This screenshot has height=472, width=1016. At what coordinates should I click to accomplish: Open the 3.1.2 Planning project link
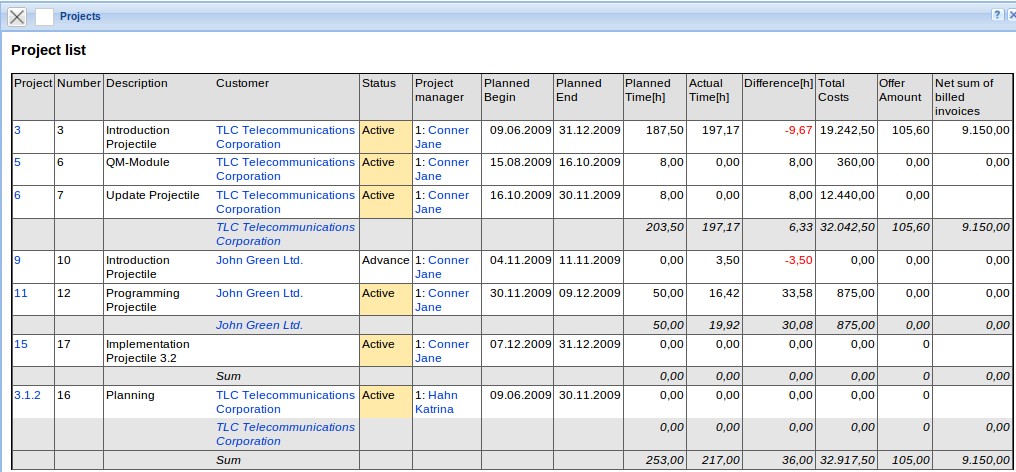pyautogui.click(x=27, y=395)
